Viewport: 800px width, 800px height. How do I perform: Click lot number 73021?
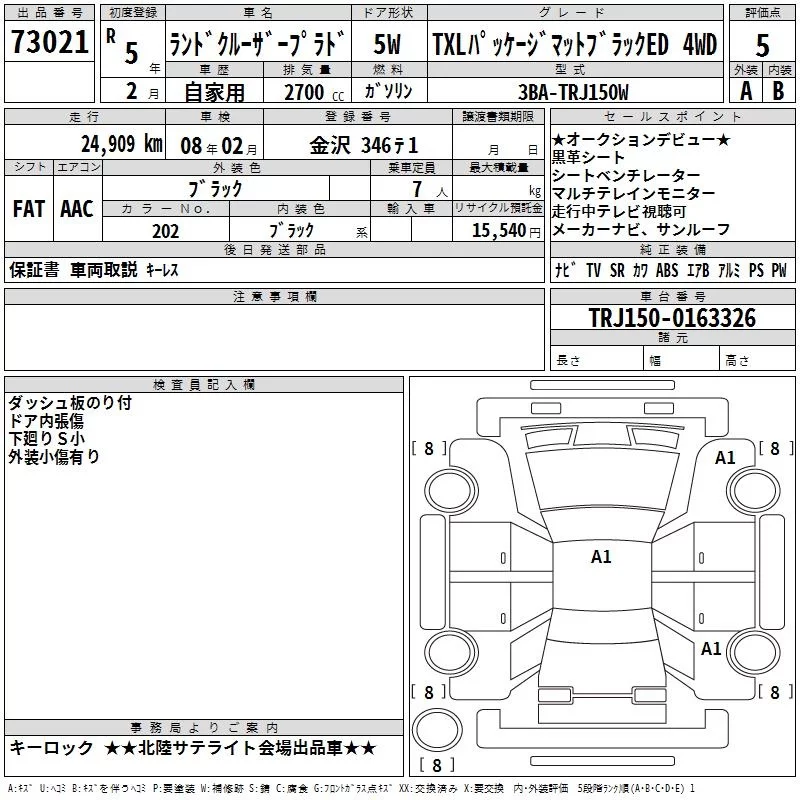(49, 41)
